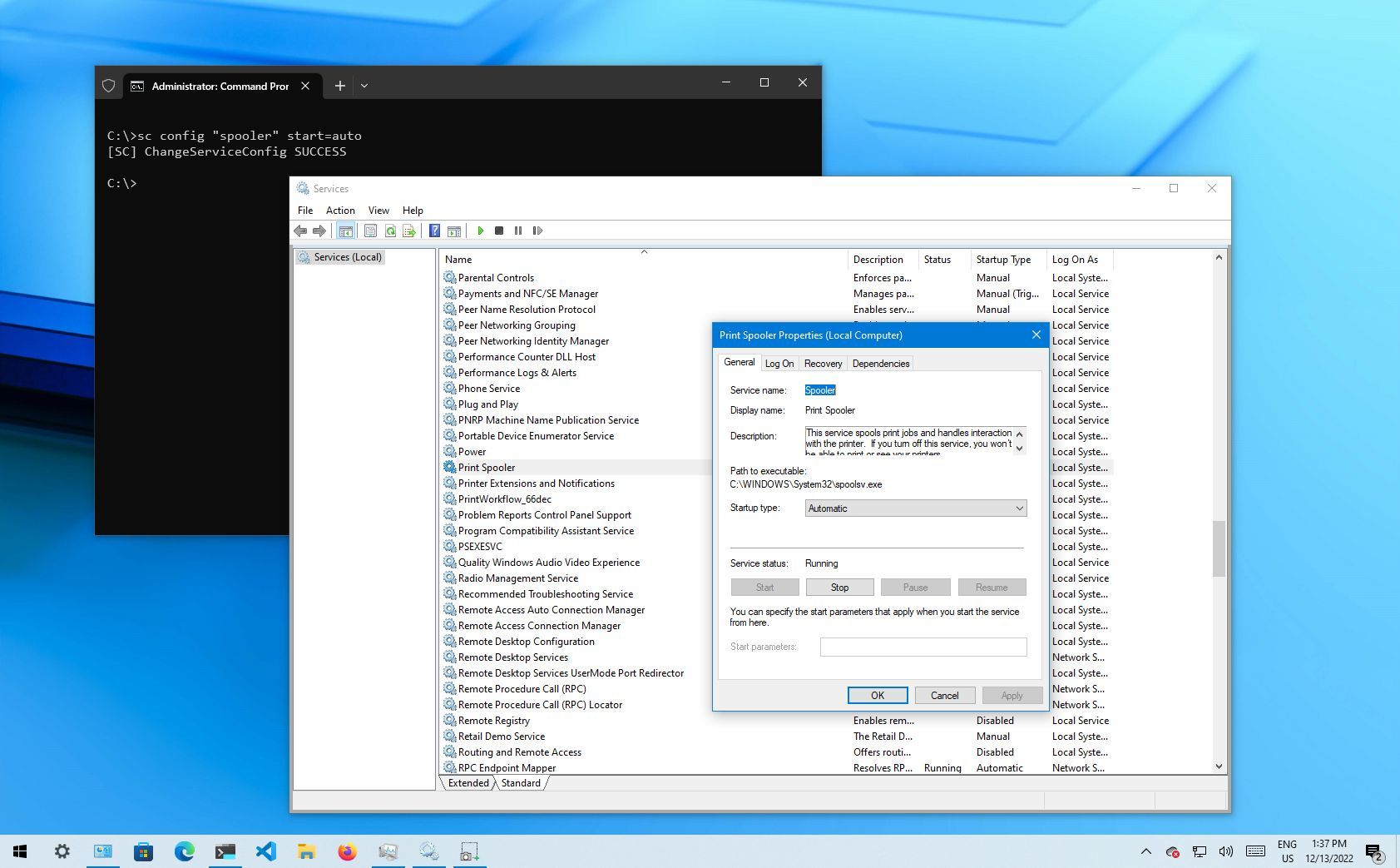The width and height of the screenshot is (1400, 868).
Task: Click the Start Service play icon in toolbar
Action: click(480, 231)
